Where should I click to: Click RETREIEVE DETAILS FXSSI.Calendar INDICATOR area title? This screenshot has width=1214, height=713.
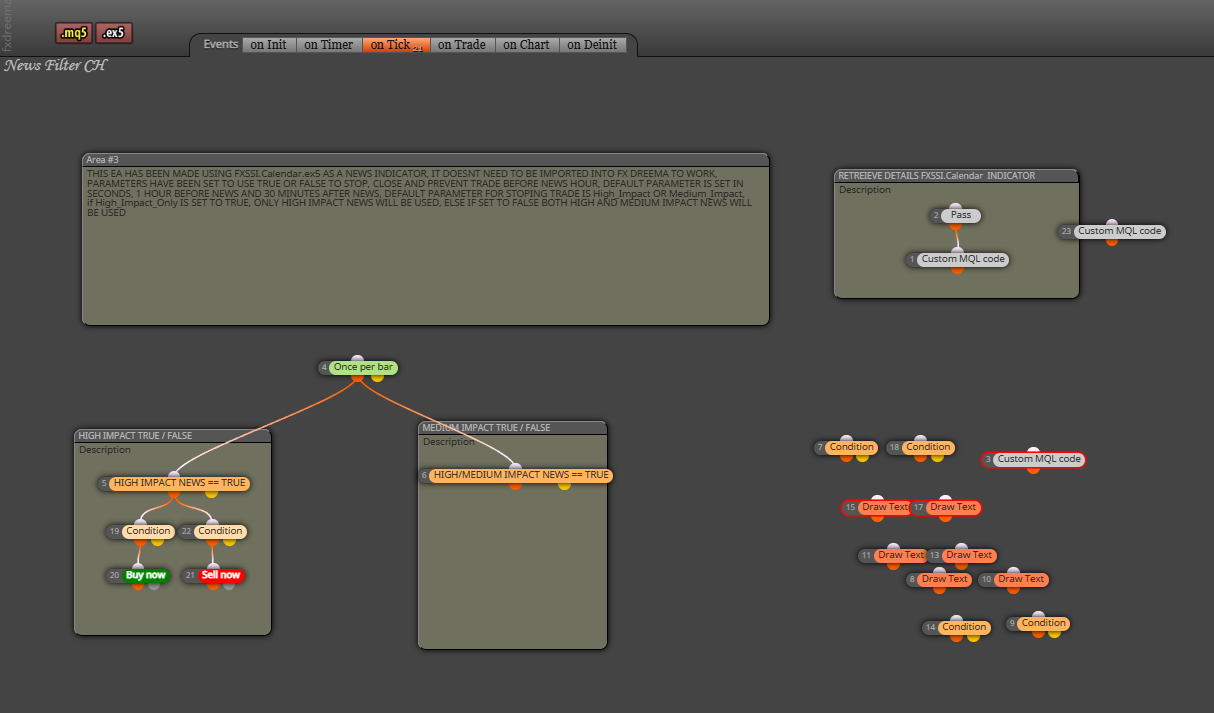(956, 176)
